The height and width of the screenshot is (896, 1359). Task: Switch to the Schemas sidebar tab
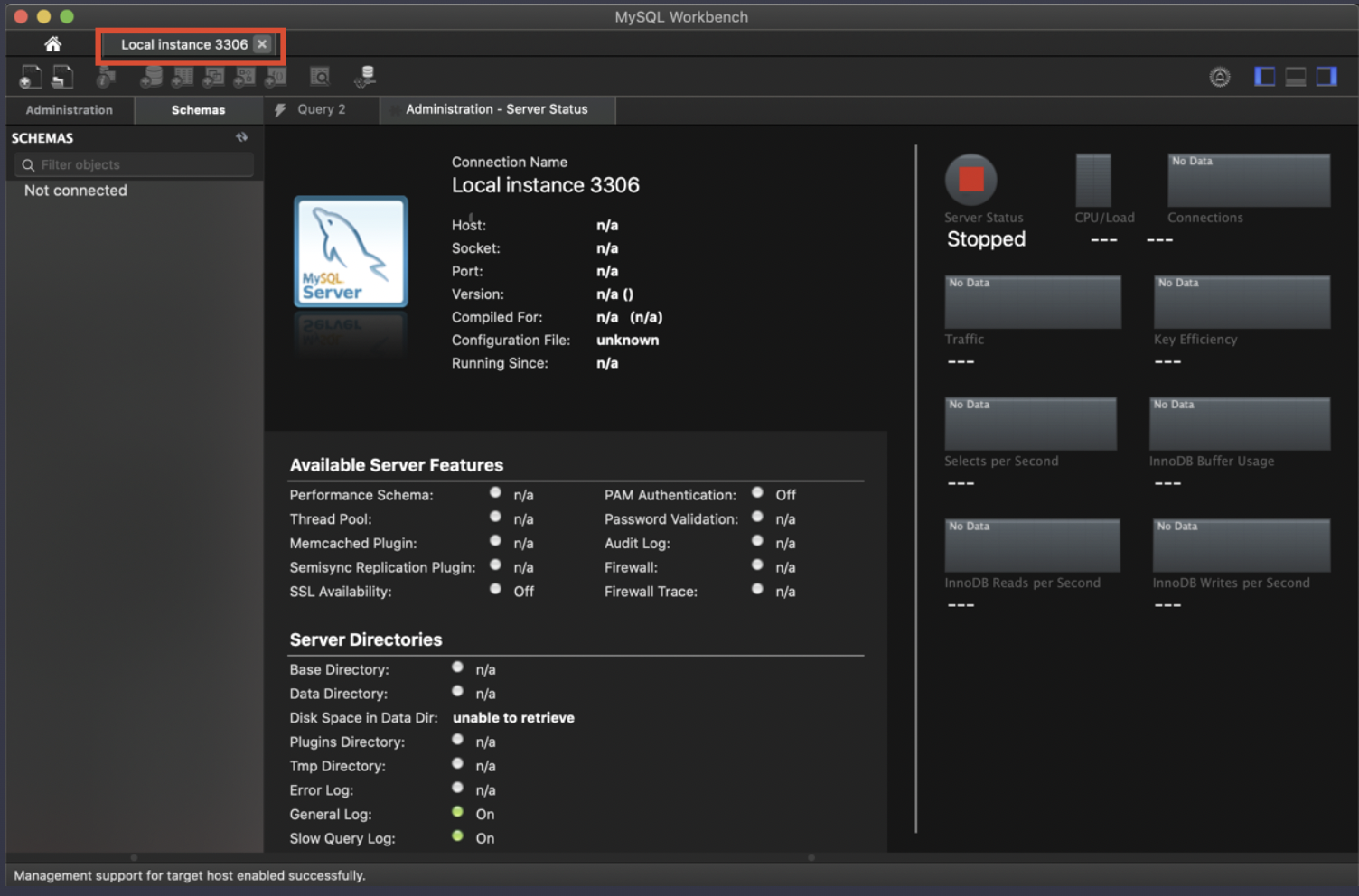coord(198,109)
